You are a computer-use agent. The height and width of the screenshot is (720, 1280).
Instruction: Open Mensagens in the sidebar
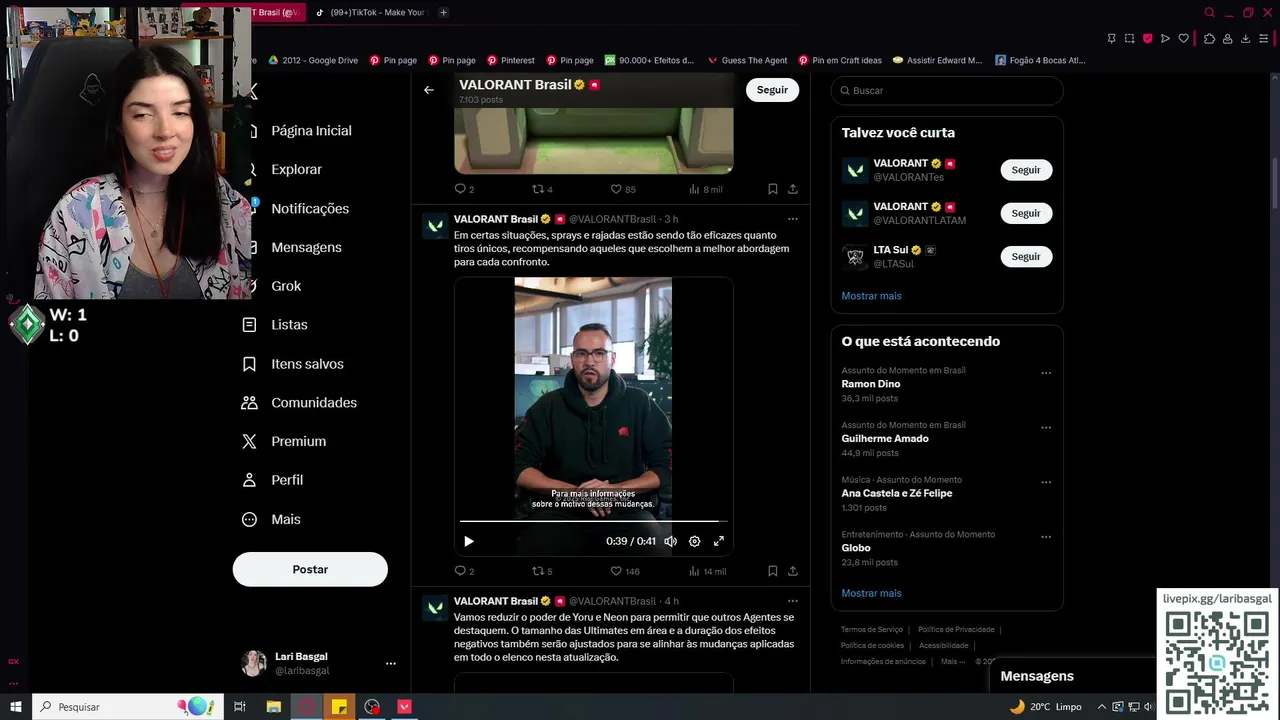click(x=306, y=248)
